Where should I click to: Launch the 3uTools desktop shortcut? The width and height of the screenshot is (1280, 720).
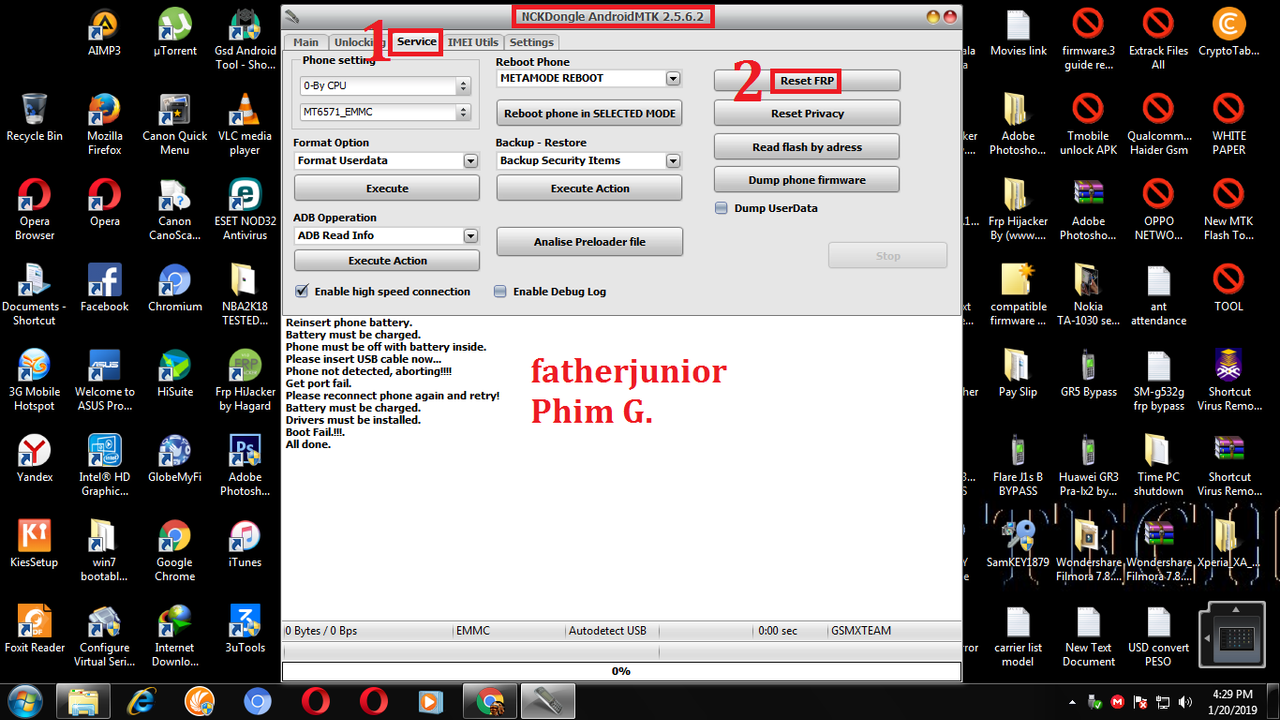click(x=245, y=629)
